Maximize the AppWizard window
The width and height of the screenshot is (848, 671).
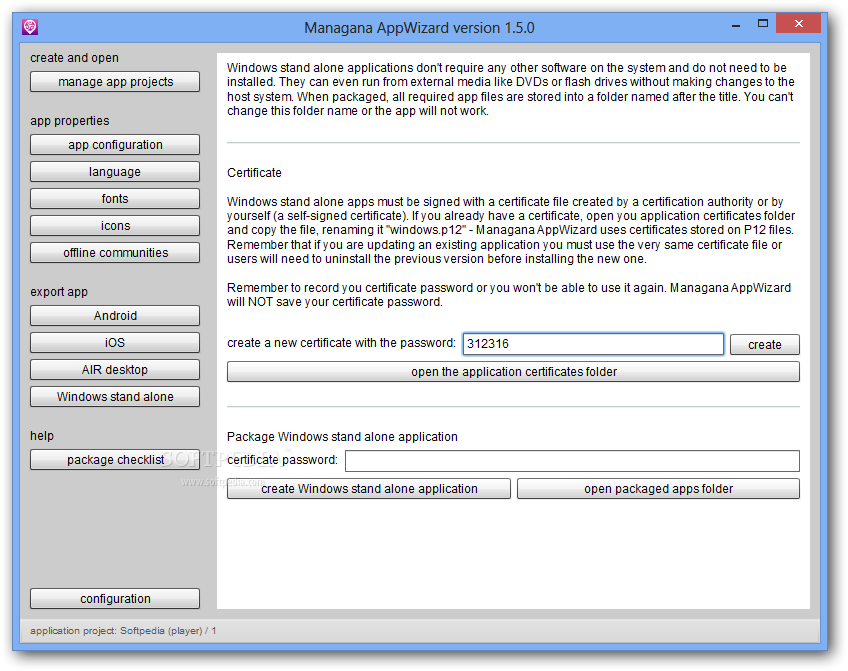(x=763, y=24)
